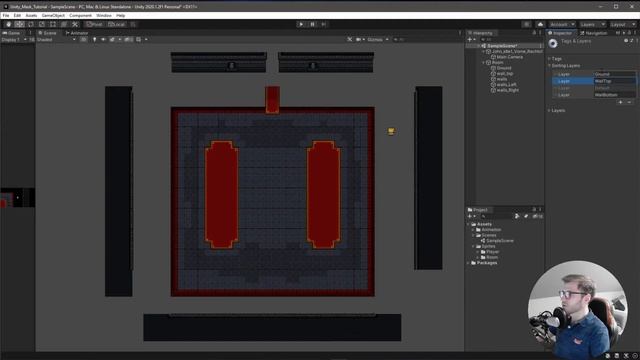The image size is (640, 360).
Task: Open the Assets menu
Action: pyautogui.click(x=31, y=16)
